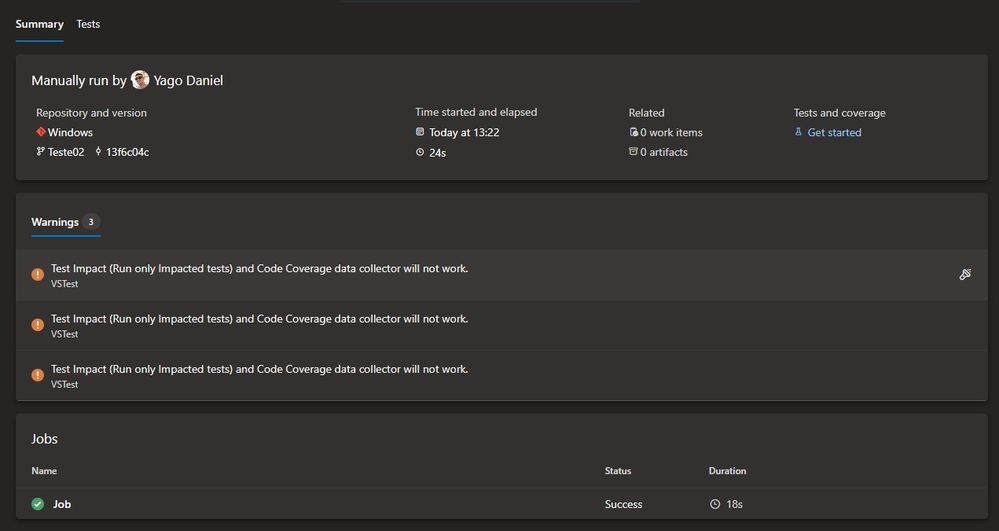Select the first VSTest warning row
999x531 pixels.
(x=260, y=275)
